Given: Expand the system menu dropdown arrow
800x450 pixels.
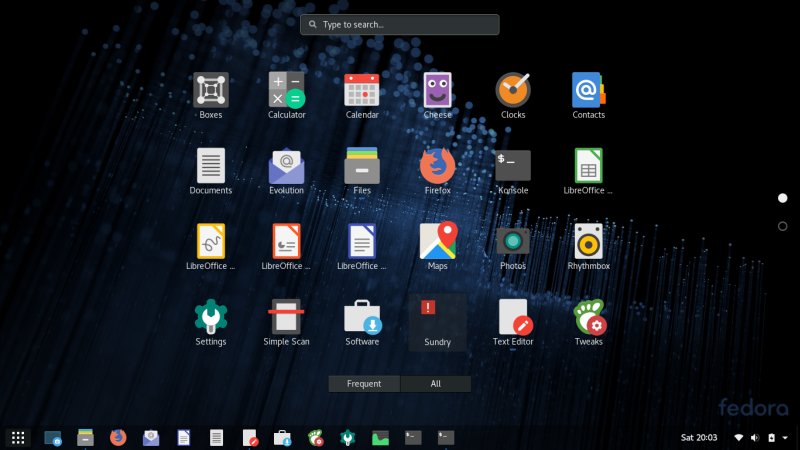Looking at the screenshot, I should tap(785, 438).
